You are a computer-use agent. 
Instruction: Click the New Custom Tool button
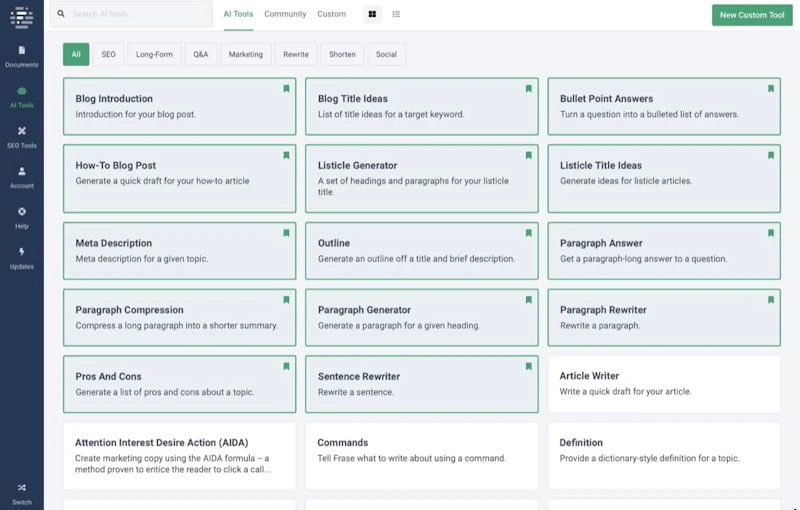(752, 15)
